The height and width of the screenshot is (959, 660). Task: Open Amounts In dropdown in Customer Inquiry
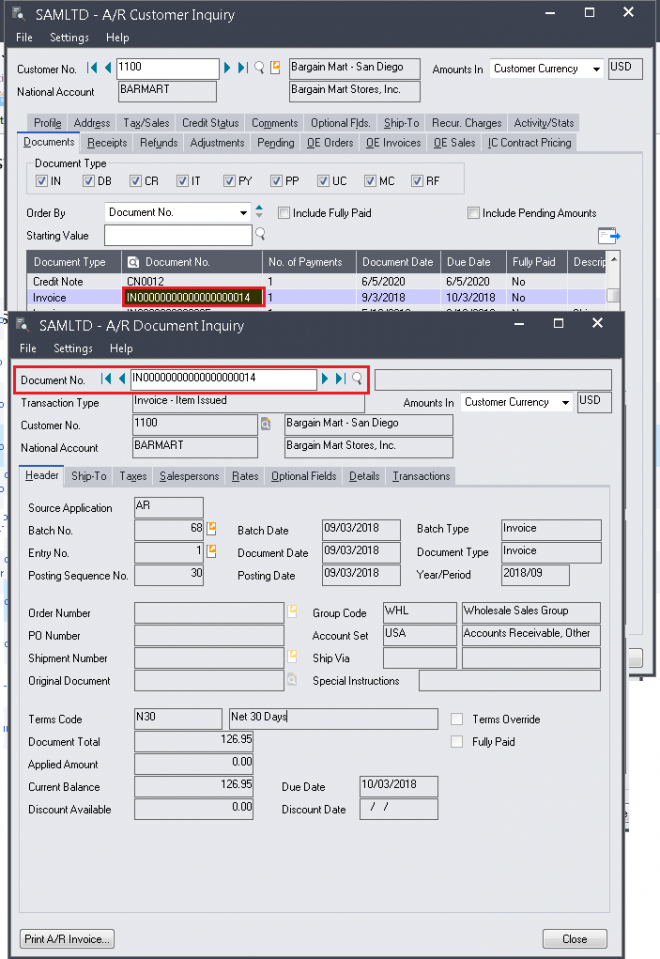click(596, 69)
